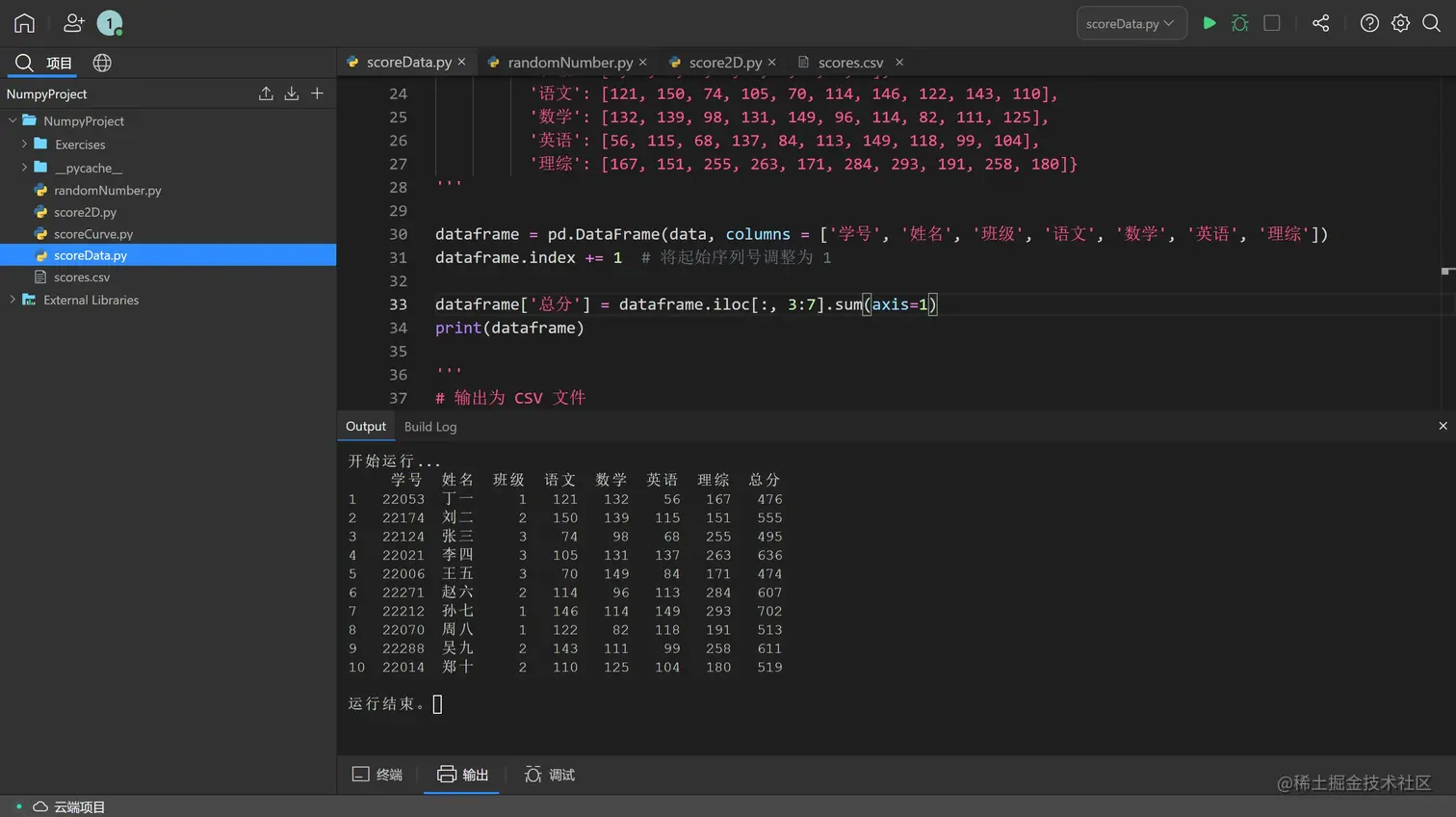Screen dimensions: 1456x817
Task: Run the program with green play button
Action: pyautogui.click(x=1209, y=23)
